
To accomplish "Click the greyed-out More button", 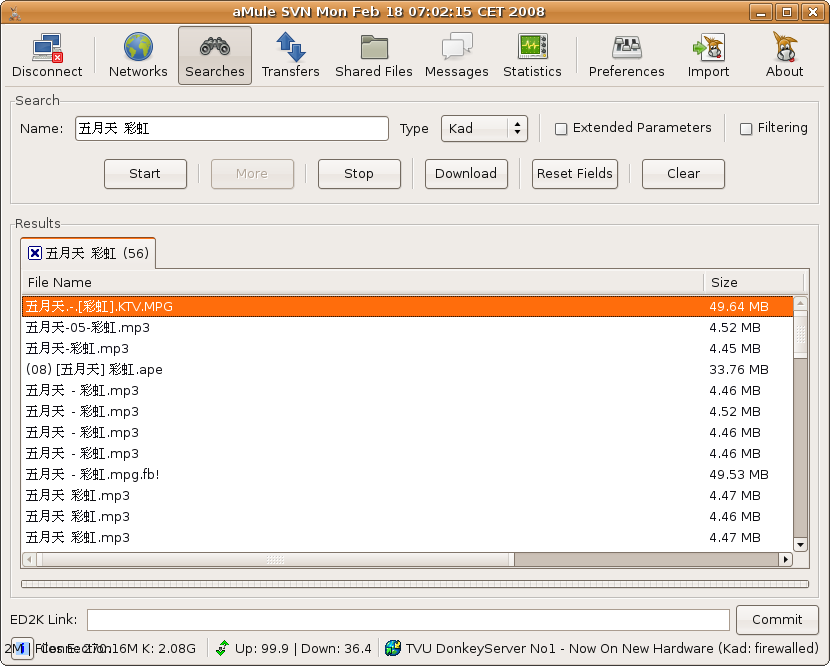I will [x=252, y=174].
